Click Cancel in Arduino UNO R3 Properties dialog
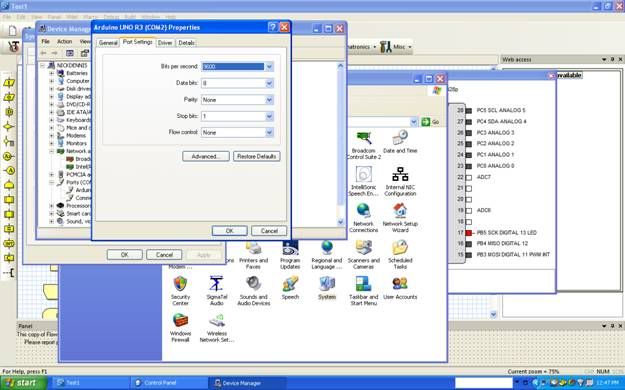 pyautogui.click(x=269, y=231)
